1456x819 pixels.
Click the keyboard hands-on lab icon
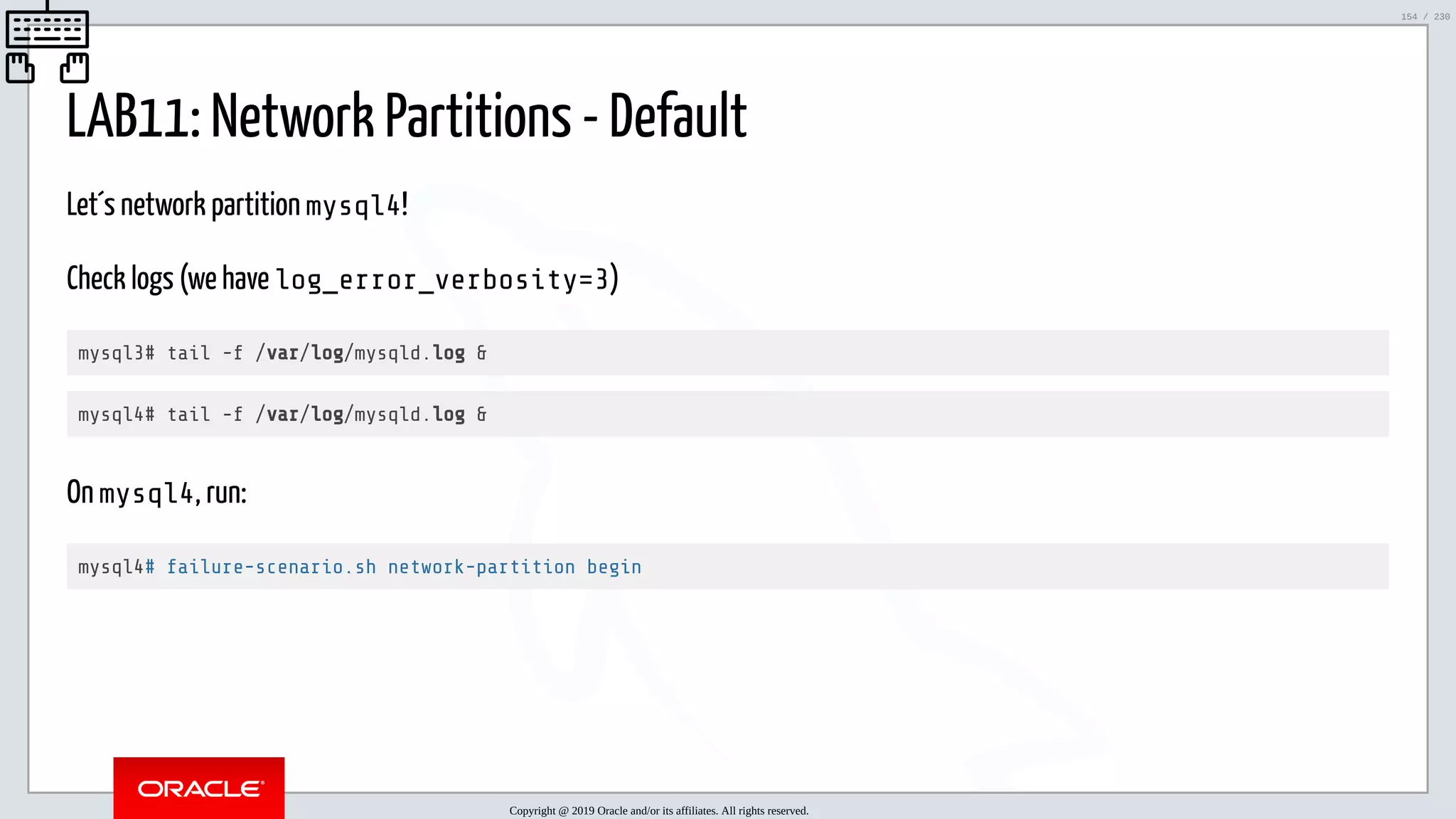tap(47, 43)
